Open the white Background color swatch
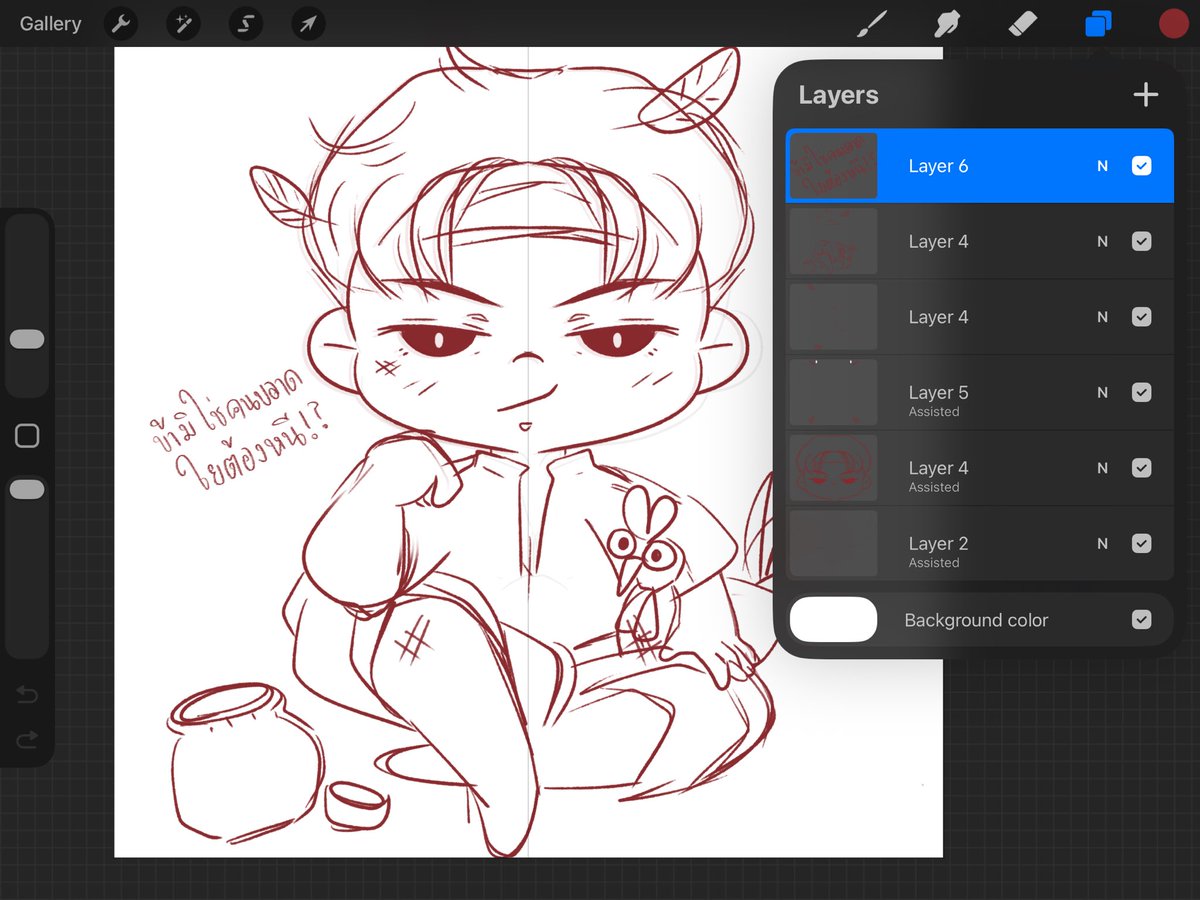1200x900 pixels. point(833,620)
